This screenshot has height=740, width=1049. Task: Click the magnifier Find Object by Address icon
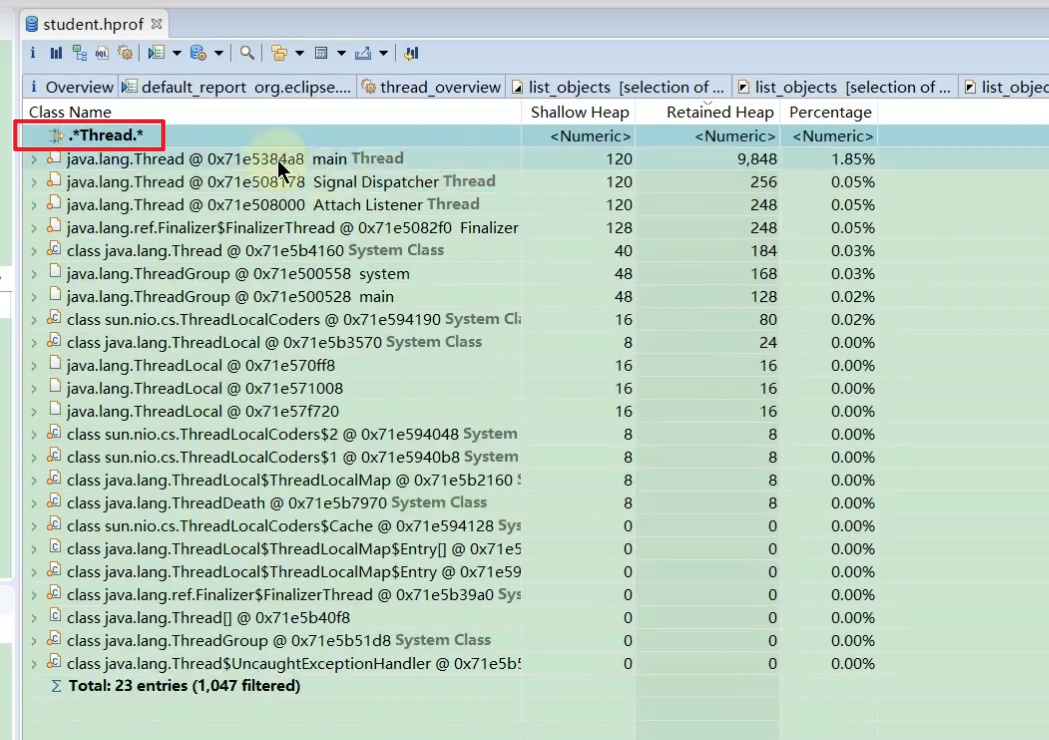[x=247, y=53]
